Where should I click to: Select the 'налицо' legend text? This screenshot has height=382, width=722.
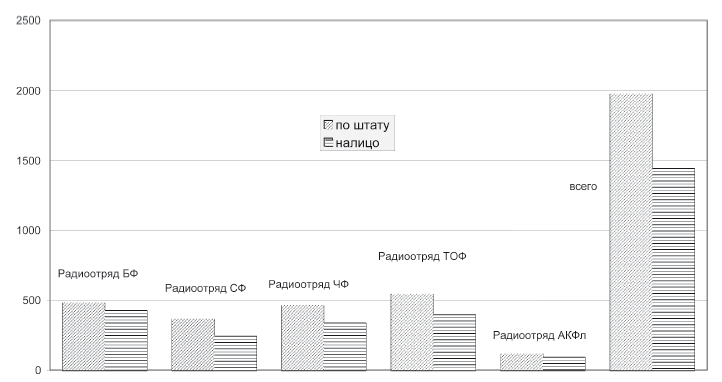pyautogui.click(x=358, y=143)
